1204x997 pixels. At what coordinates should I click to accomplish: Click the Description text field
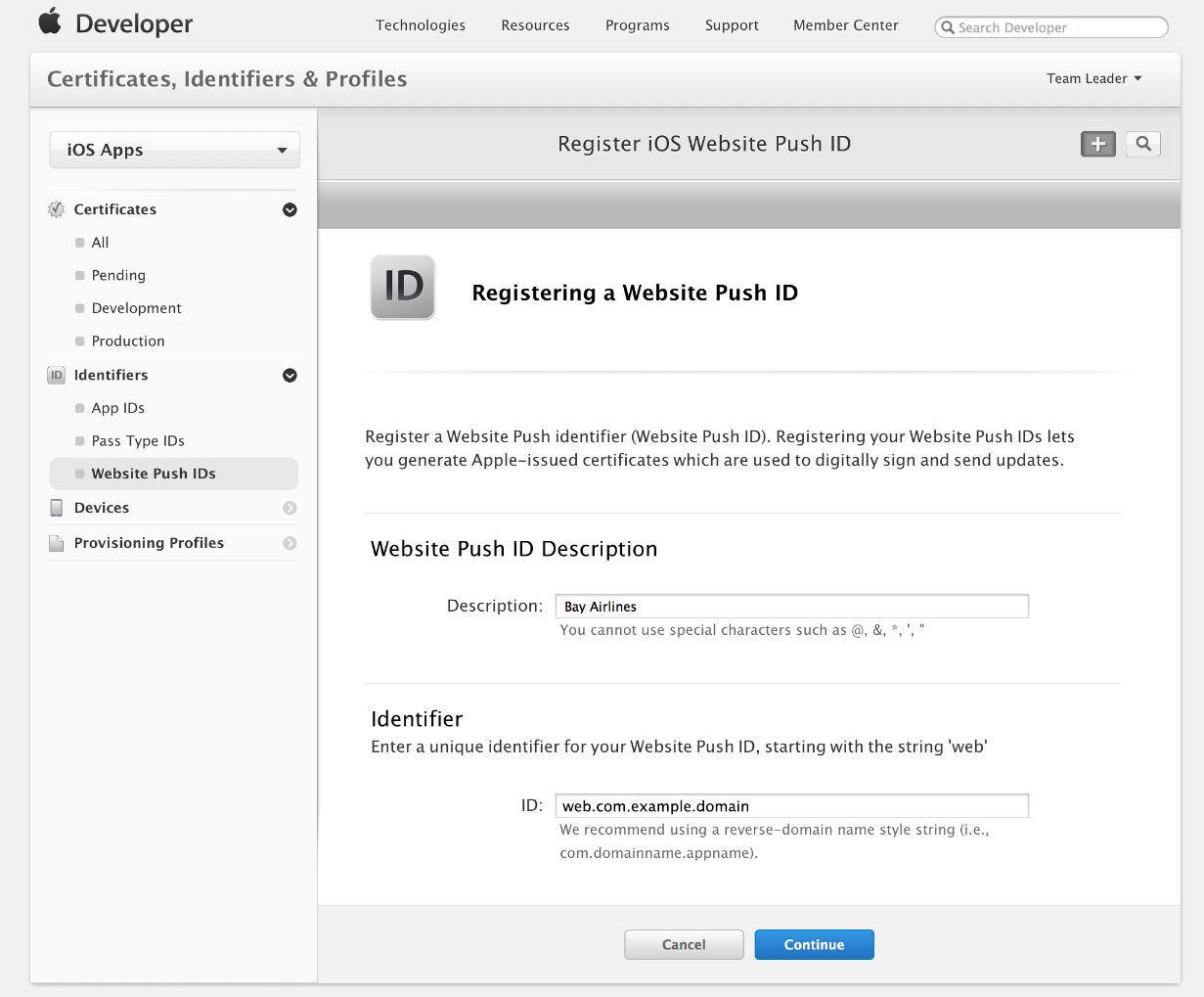pyautogui.click(x=791, y=607)
